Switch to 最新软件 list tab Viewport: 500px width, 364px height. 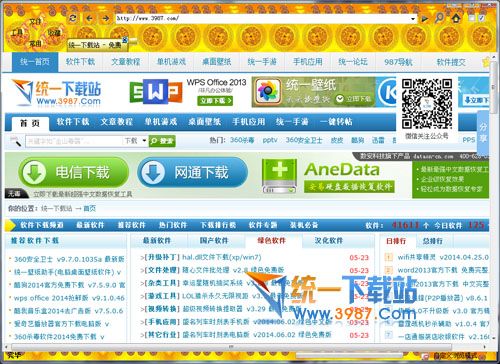(157, 241)
